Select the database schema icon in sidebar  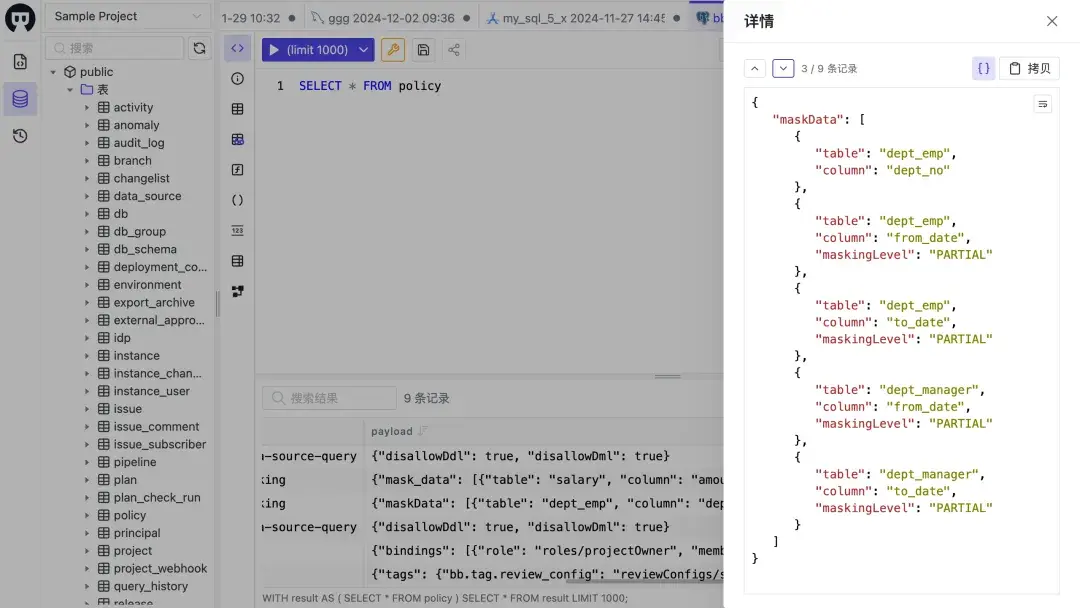coord(20,98)
